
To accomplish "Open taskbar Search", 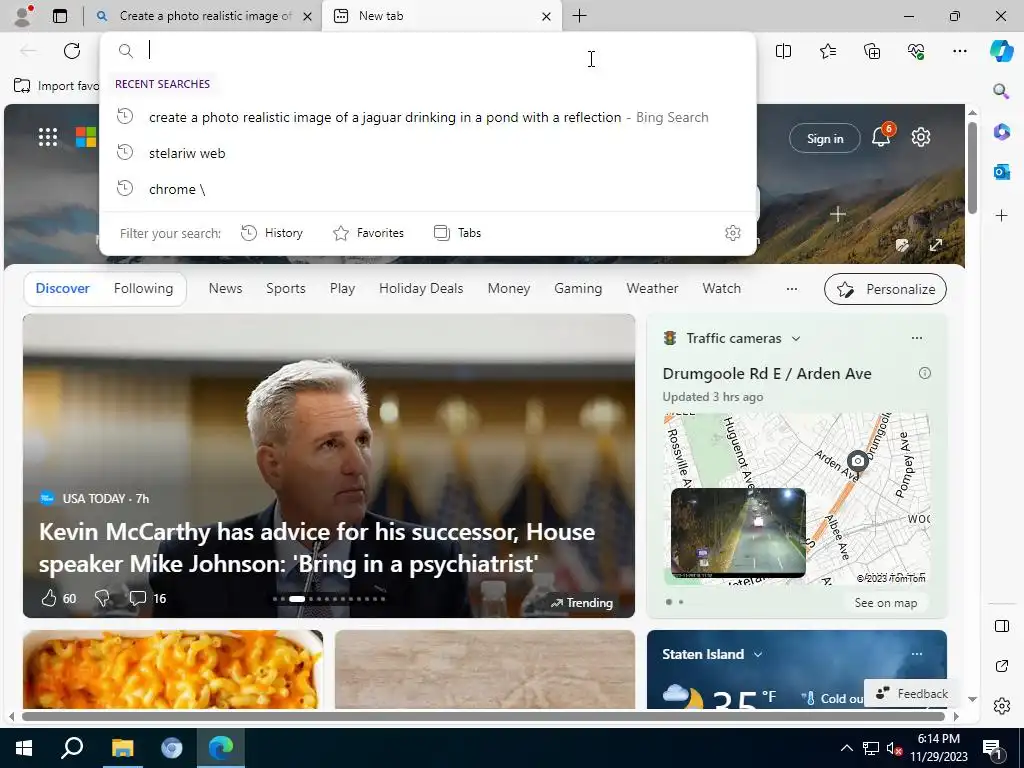I will coord(72,748).
